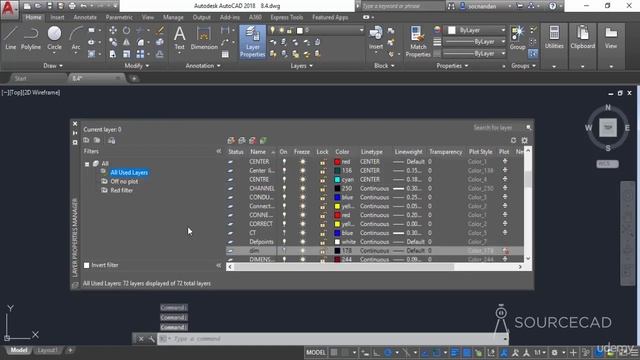This screenshot has width=640, height=360.
Task: Click the New Layer icon
Action: pyautogui.click(x=231, y=140)
